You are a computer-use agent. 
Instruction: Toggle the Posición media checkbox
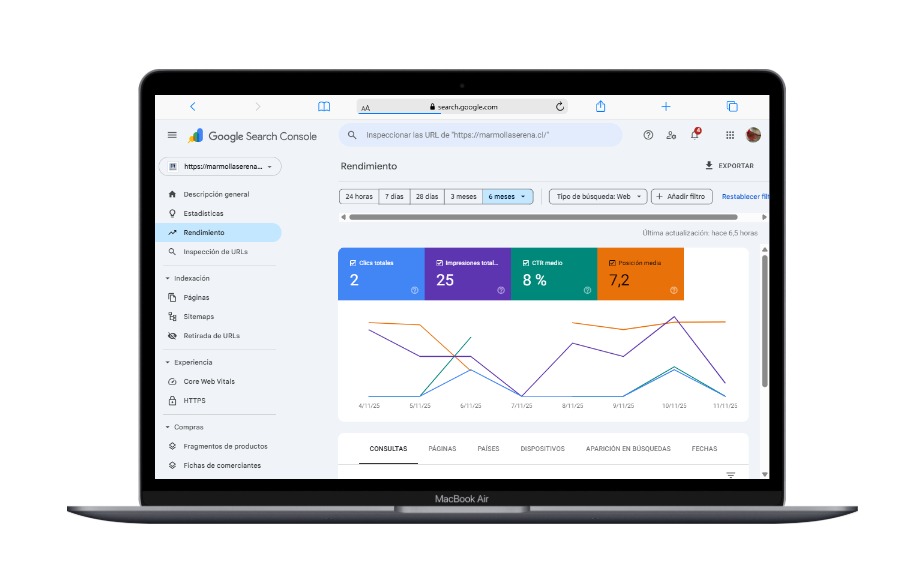point(612,263)
